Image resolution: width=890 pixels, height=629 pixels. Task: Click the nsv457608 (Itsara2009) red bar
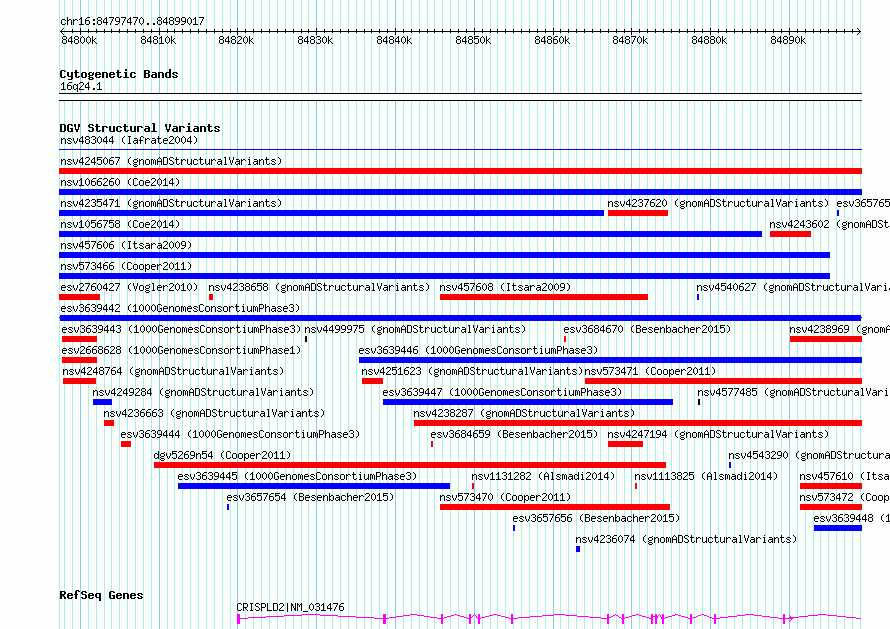click(x=544, y=297)
